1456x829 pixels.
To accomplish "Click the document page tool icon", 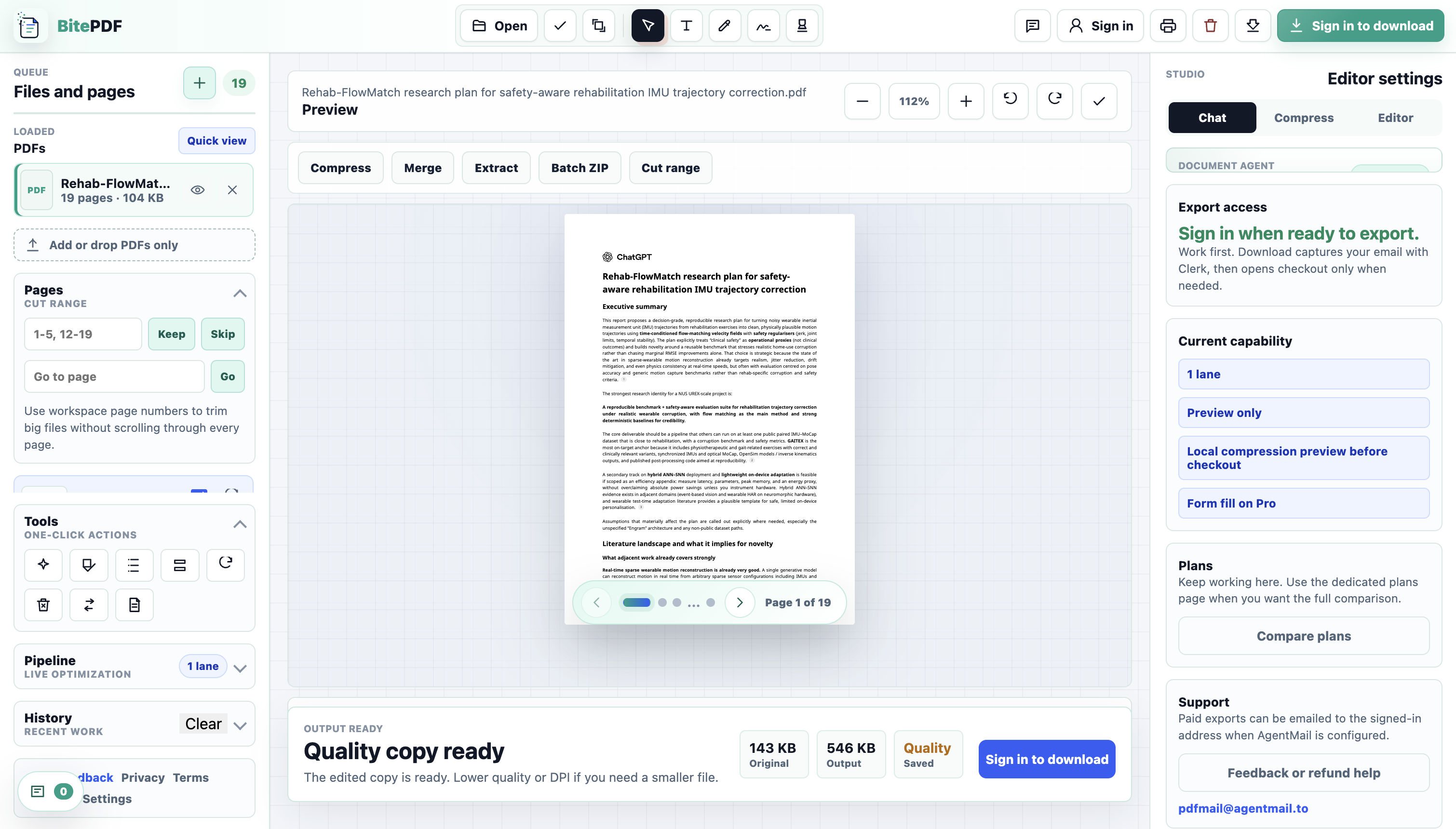I will coord(134,605).
